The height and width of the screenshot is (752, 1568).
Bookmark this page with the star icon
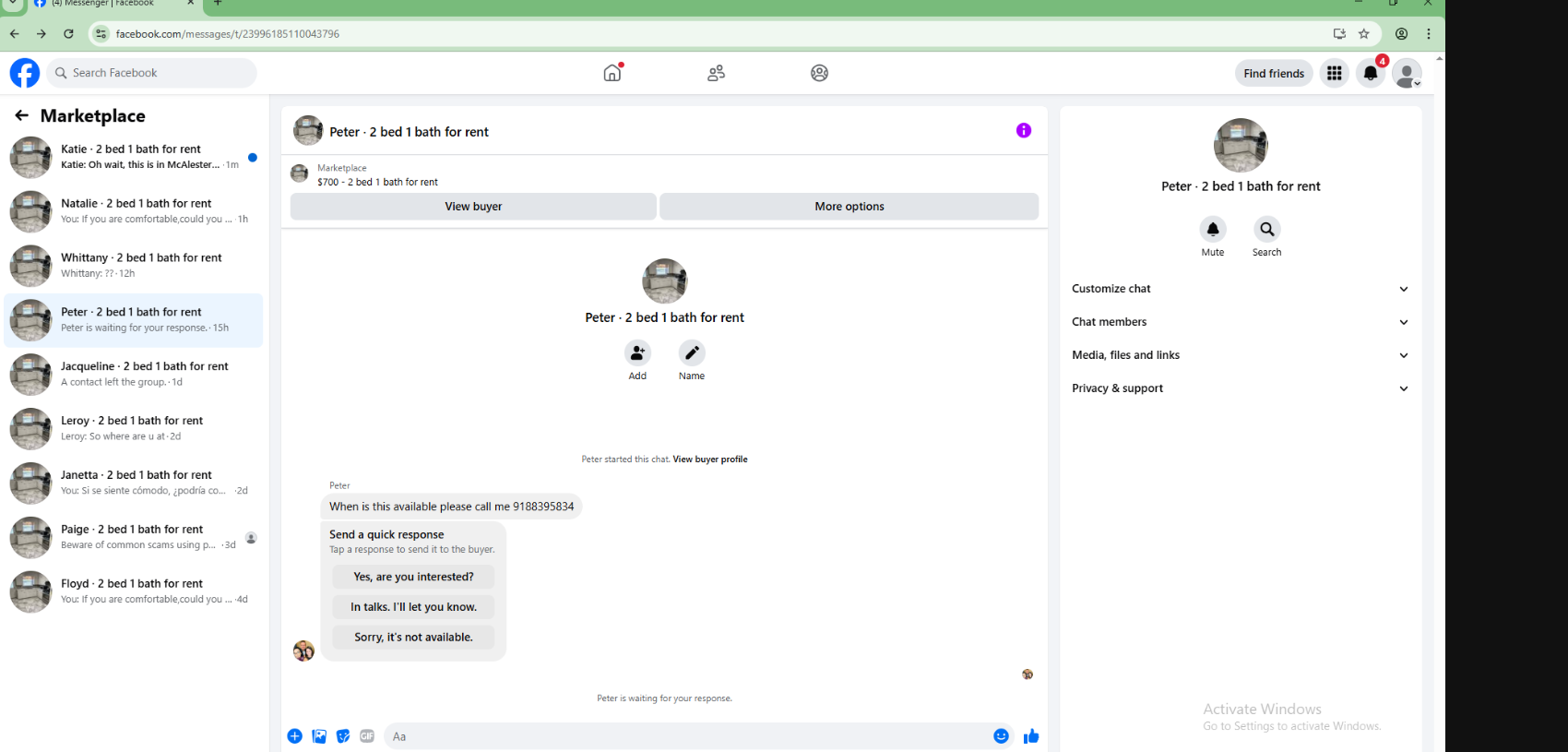point(1364,34)
